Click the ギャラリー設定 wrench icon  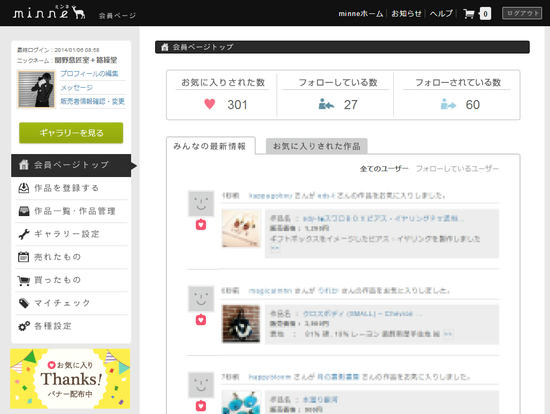(24, 234)
